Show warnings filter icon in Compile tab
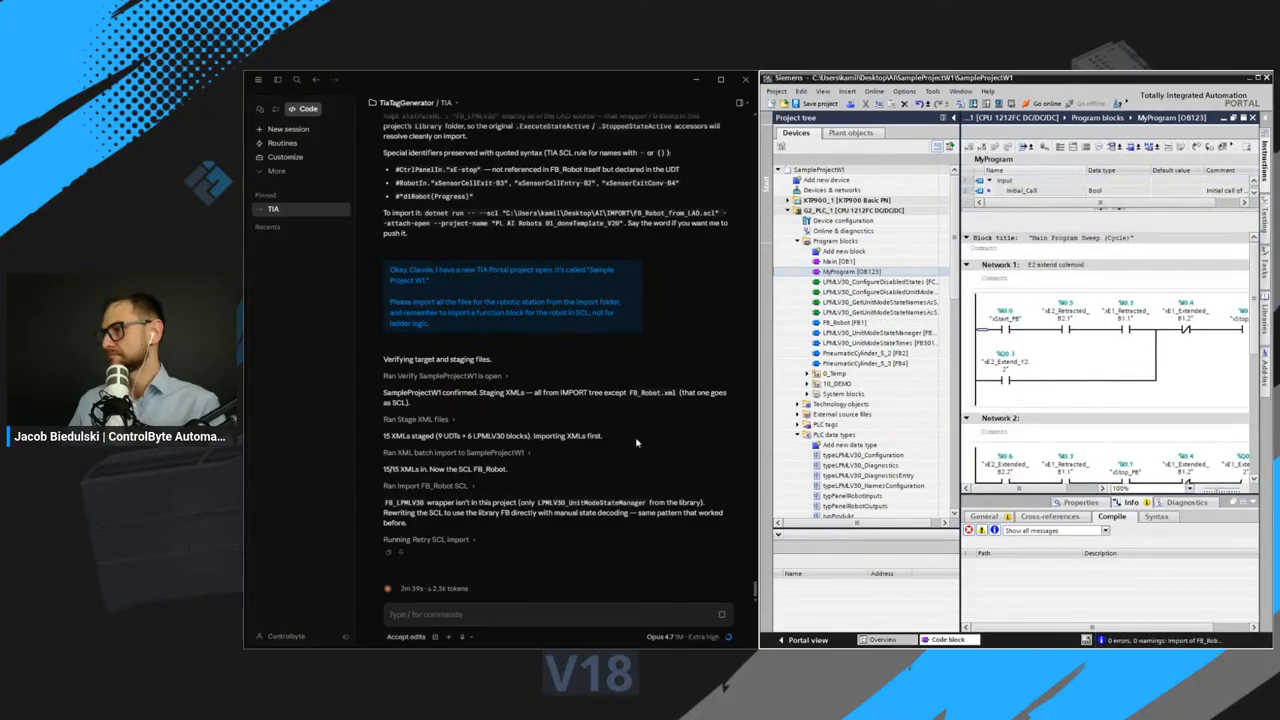 click(982, 530)
